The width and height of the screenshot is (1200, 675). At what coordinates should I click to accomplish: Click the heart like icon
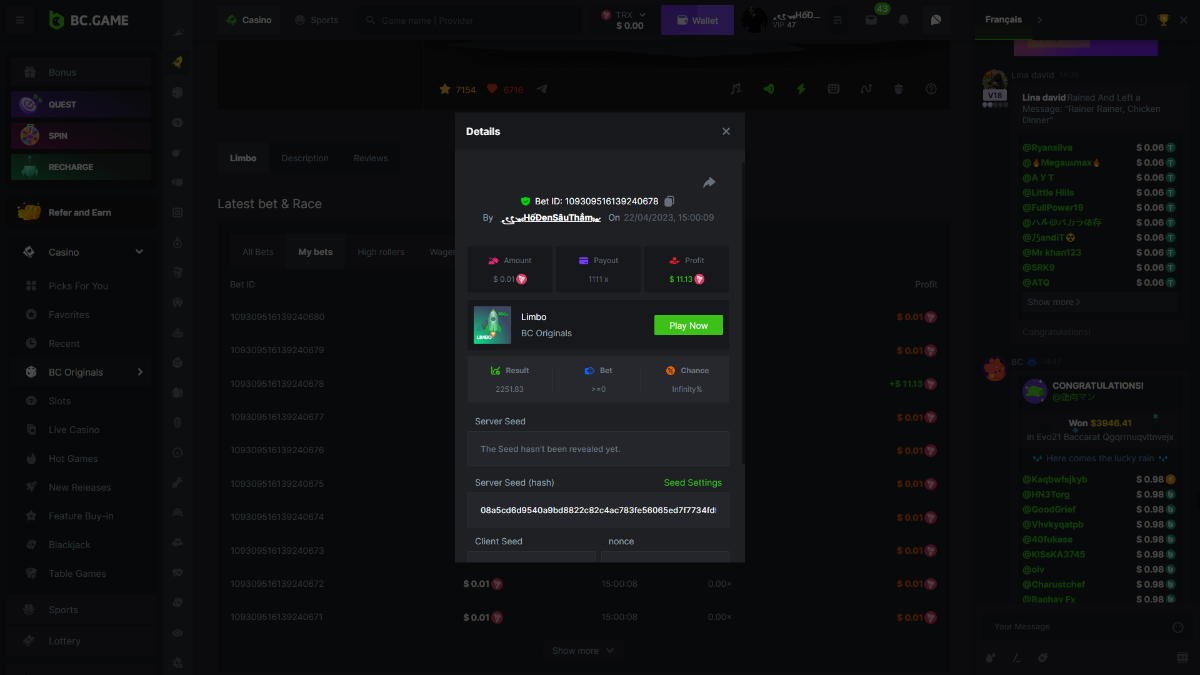click(492, 89)
